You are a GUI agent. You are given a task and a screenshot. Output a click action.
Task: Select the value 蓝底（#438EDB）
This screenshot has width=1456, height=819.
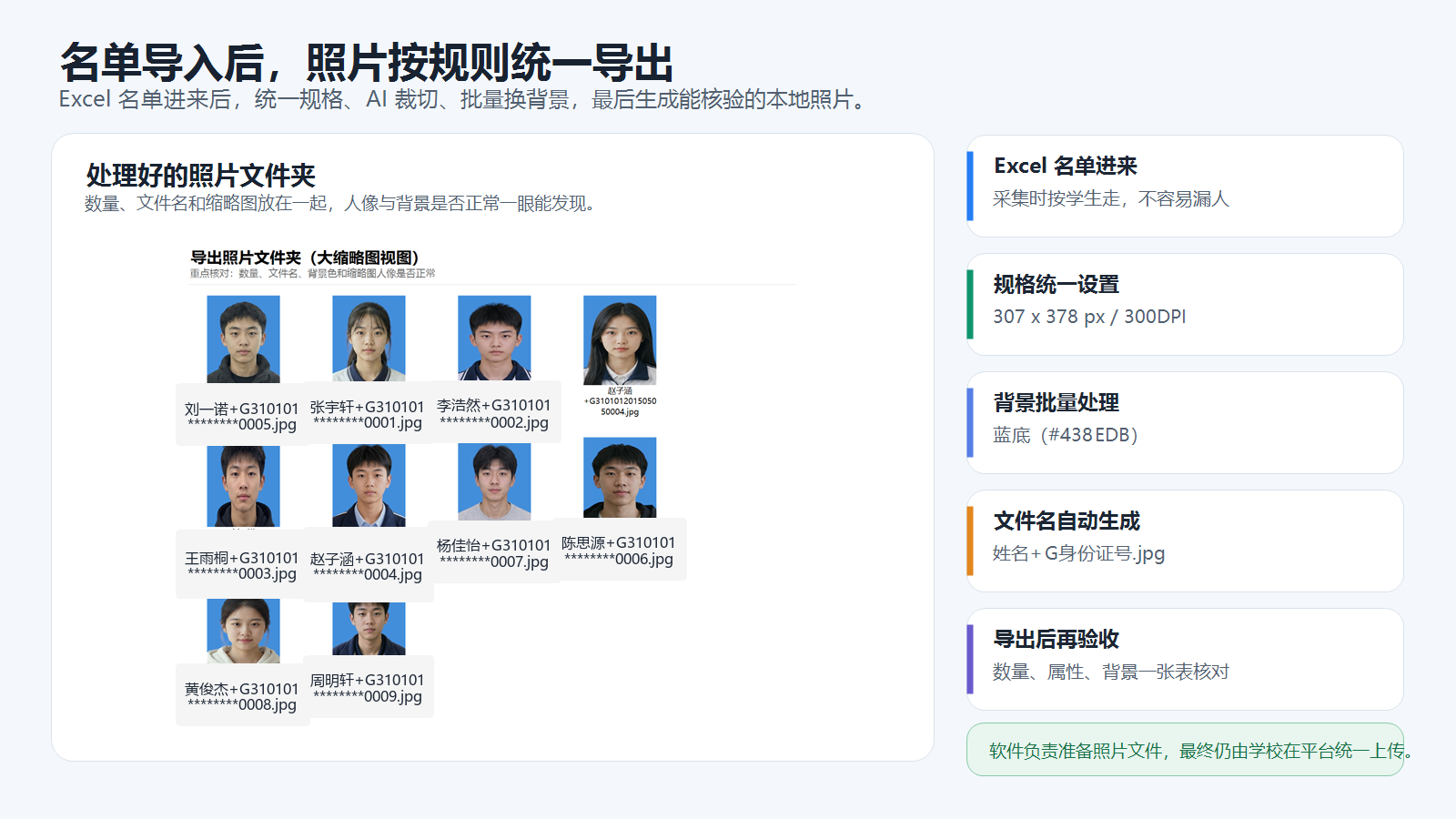pyautogui.click(x=1066, y=435)
